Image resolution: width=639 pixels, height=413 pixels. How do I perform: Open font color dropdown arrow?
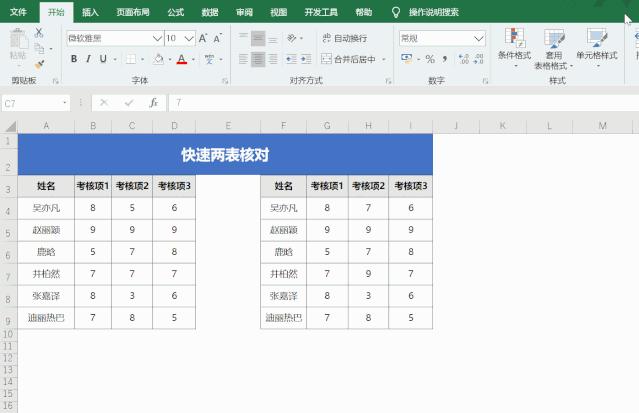193,60
